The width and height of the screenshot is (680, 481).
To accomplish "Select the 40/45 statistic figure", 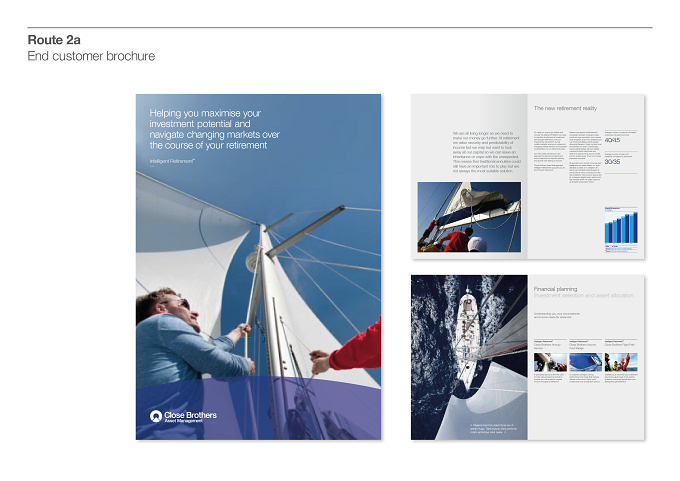I will (612, 141).
